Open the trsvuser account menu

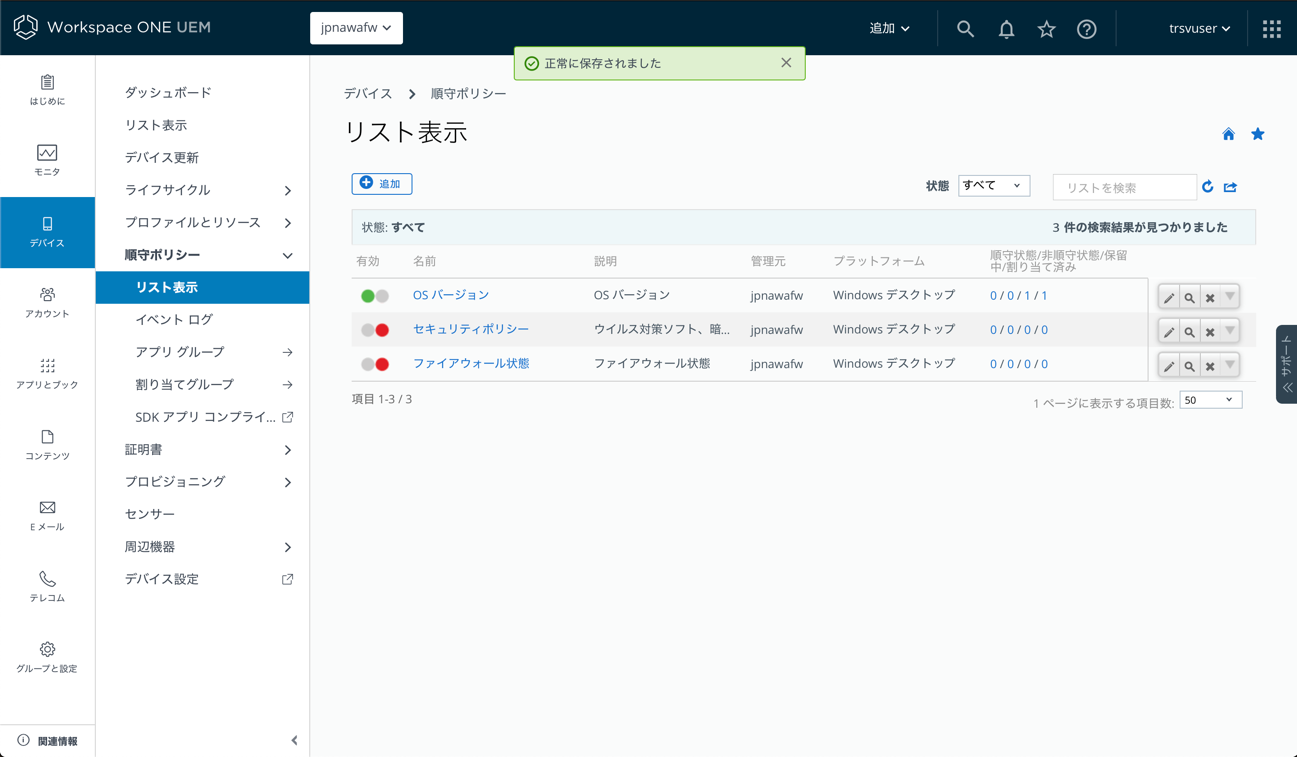[x=1199, y=29]
